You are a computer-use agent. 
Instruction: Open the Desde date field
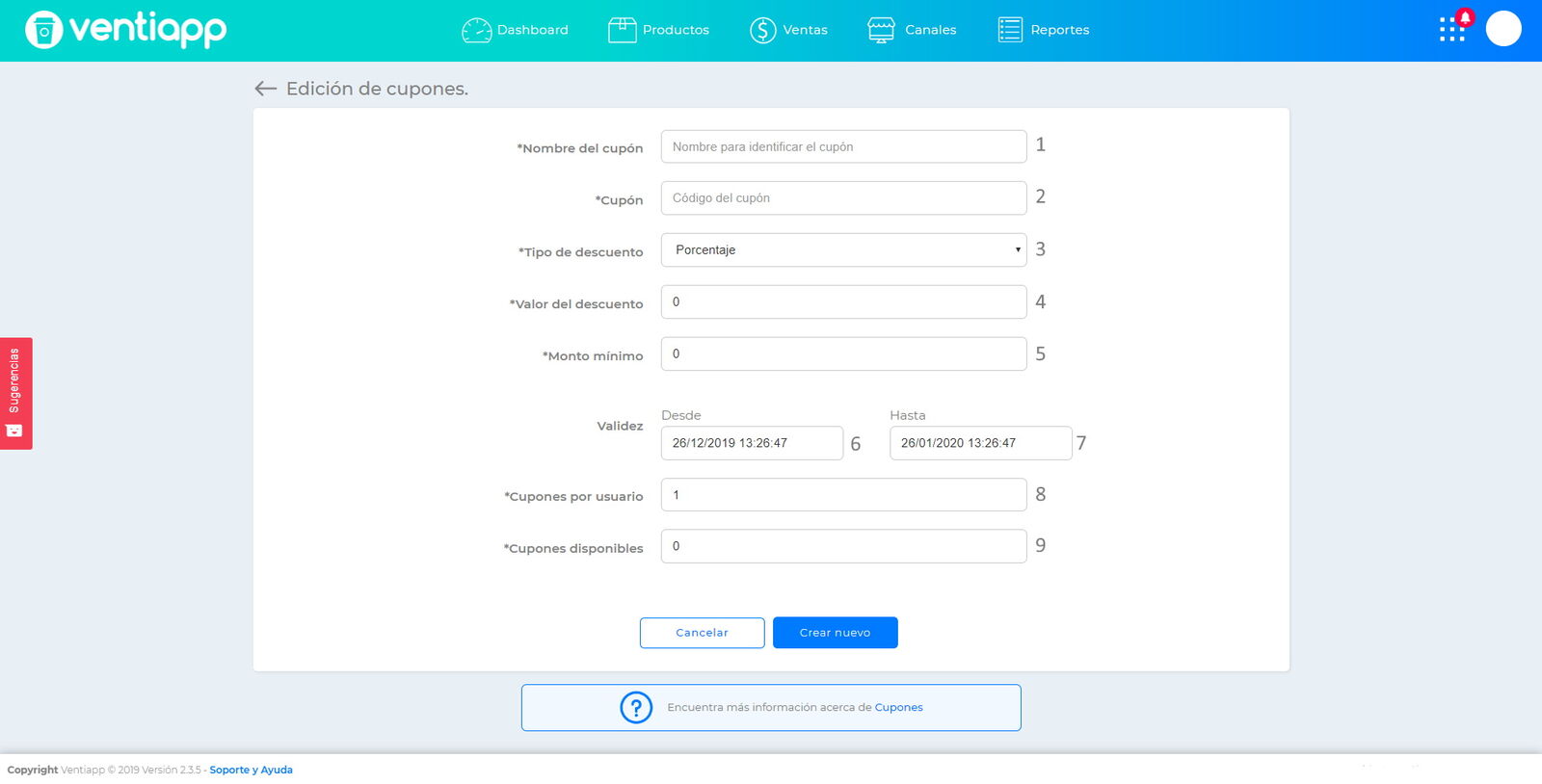click(x=752, y=443)
